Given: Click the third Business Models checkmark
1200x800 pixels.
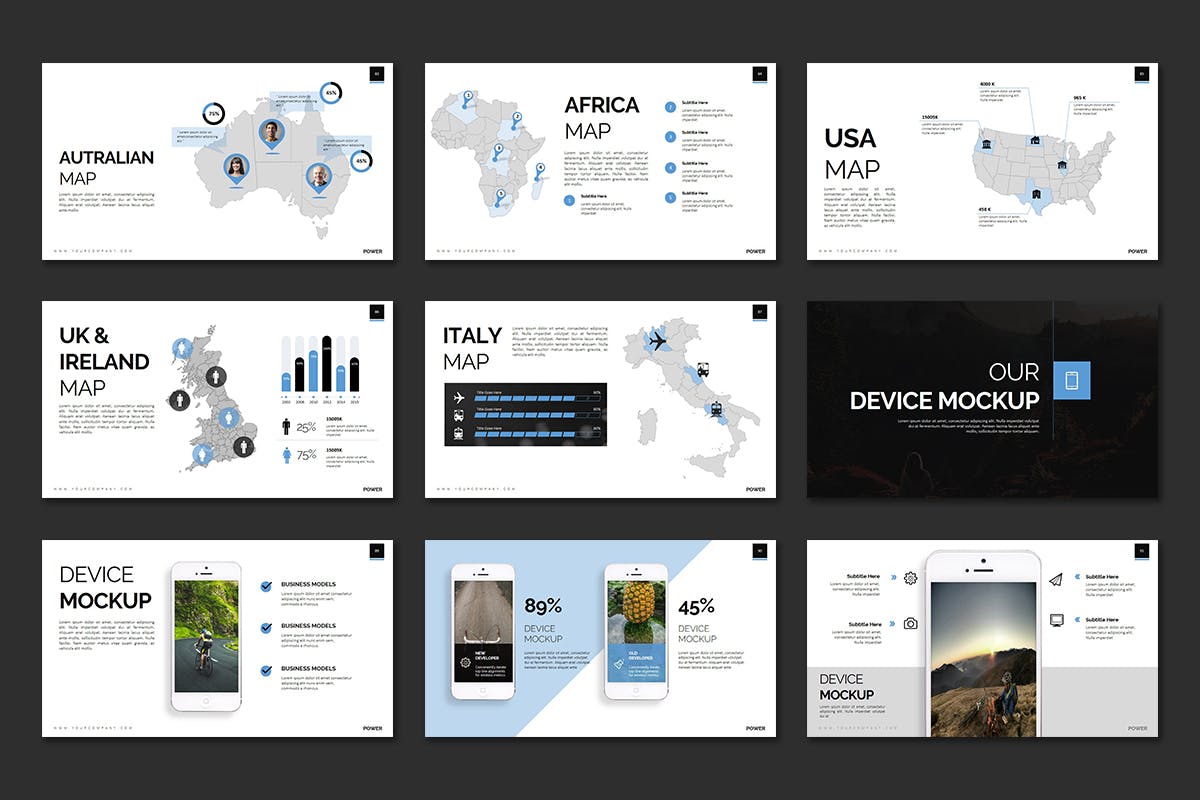Looking at the screenshot, I should [x=266, y=670].
